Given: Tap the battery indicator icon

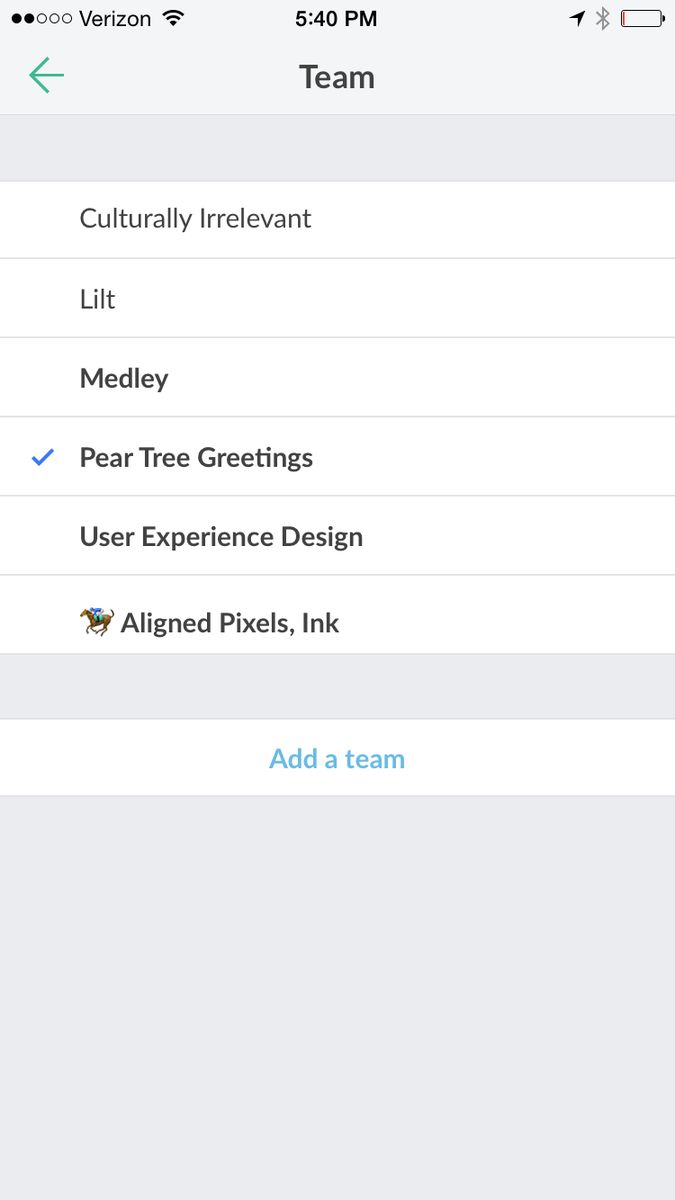Looking at the screenshot, I should pos(642,18).
